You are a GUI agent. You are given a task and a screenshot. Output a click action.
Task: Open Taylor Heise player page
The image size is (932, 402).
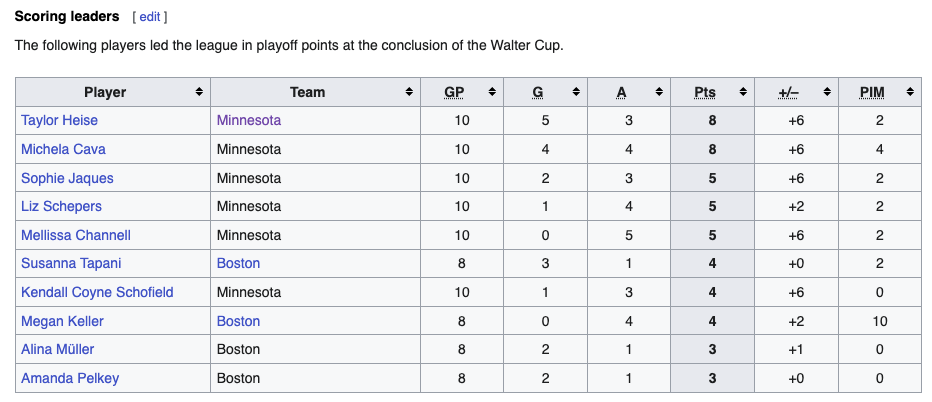59,120
